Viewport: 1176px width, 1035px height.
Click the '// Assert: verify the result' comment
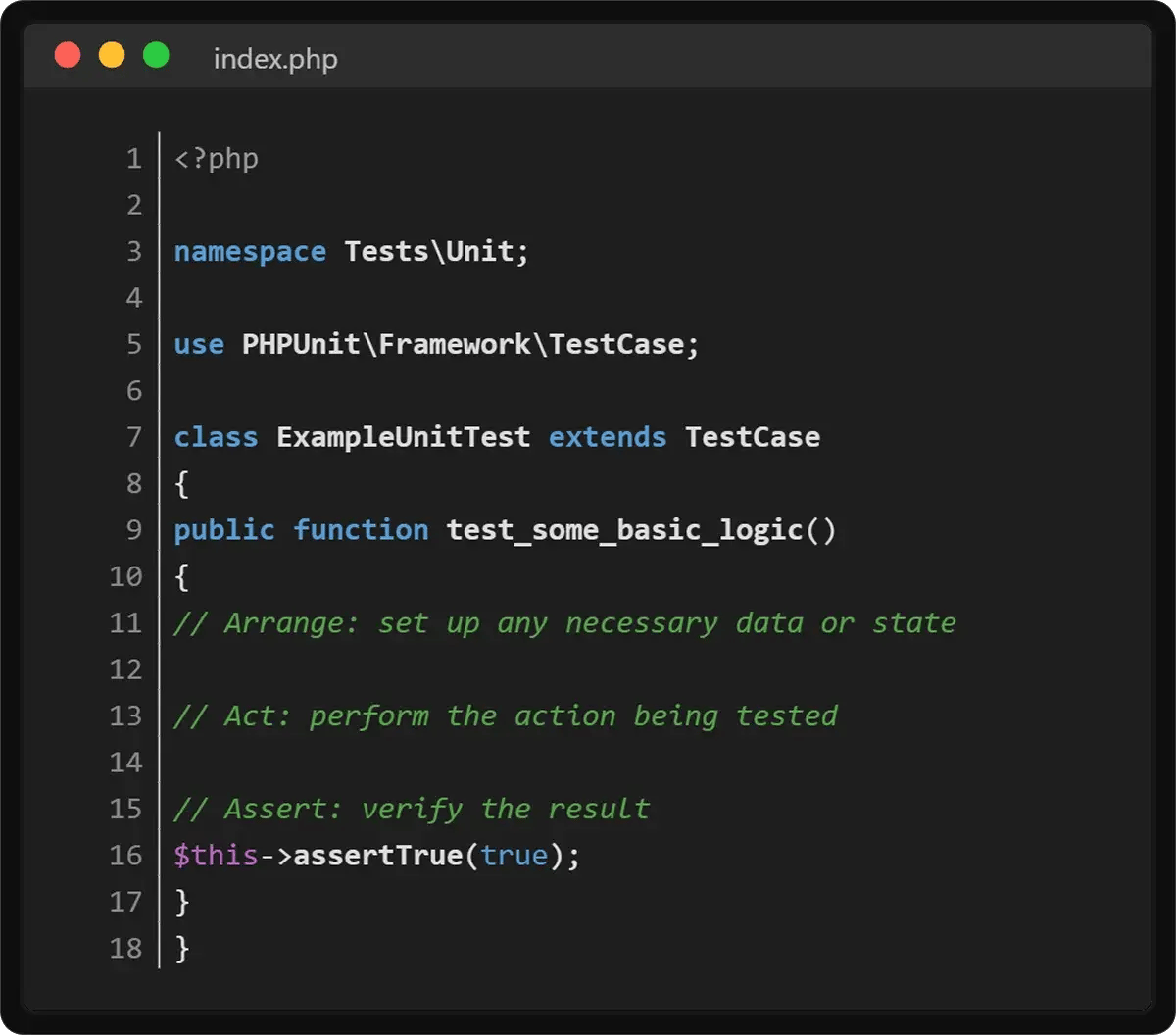click(x=412, y=810)
